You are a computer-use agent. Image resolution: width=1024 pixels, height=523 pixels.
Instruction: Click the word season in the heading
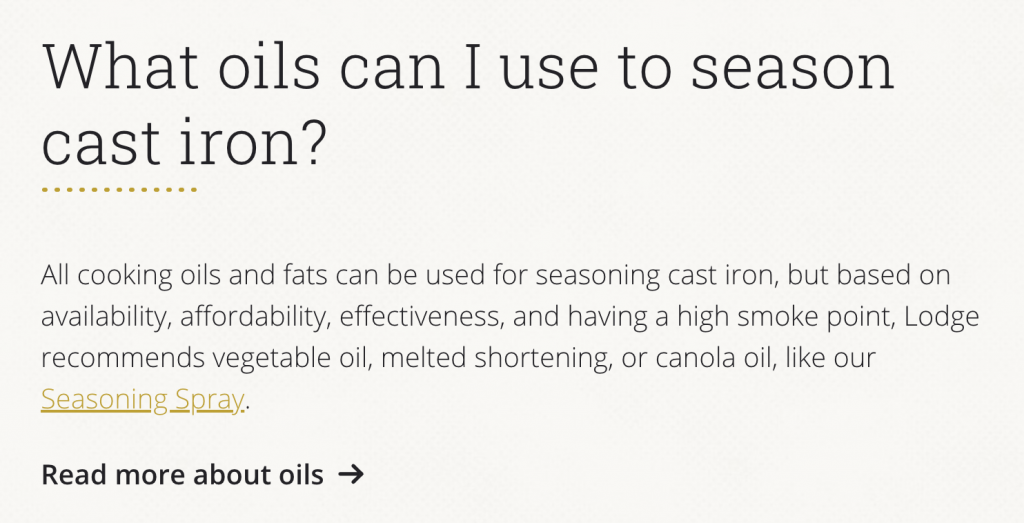792,66
